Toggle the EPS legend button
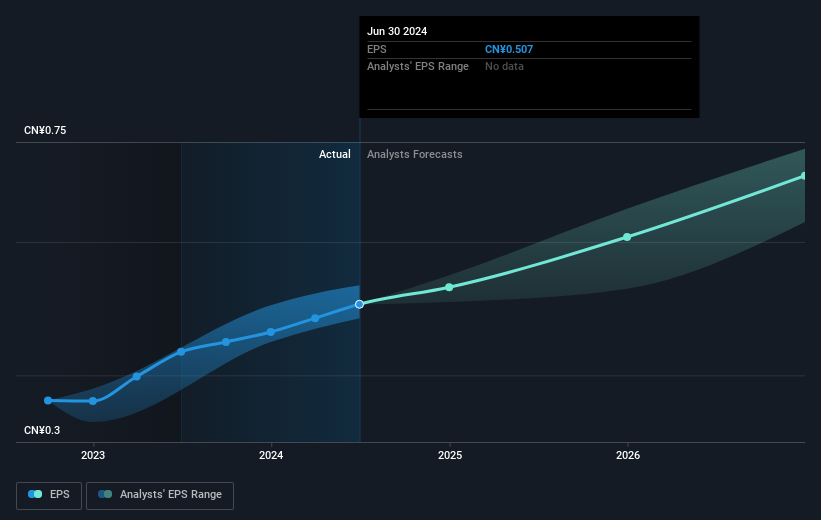 [x=49, y=495]
